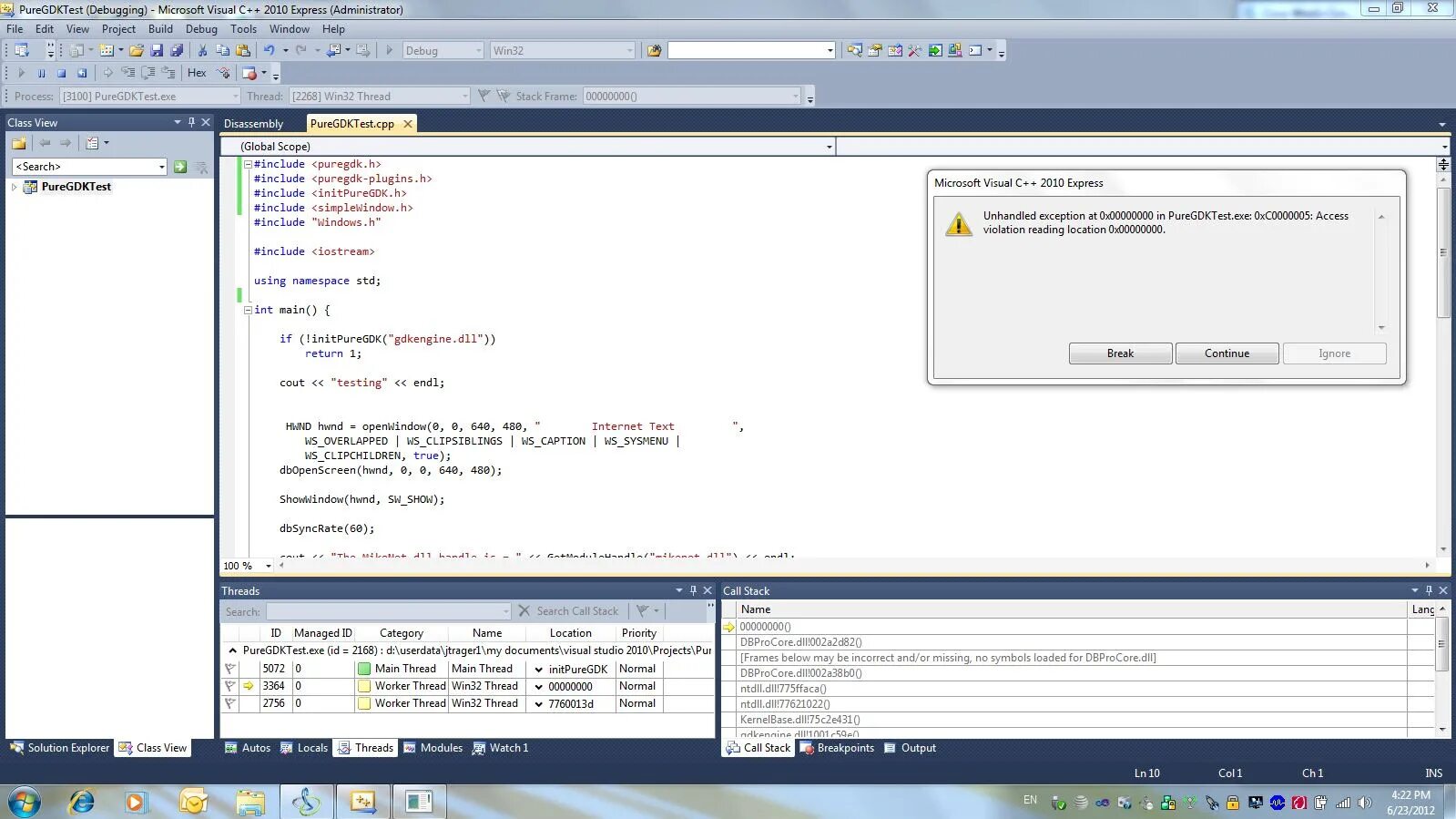Viewport: 1456px width, 819px height.
Task: Open the Class View search dropdown
Action: click(162, 167)
